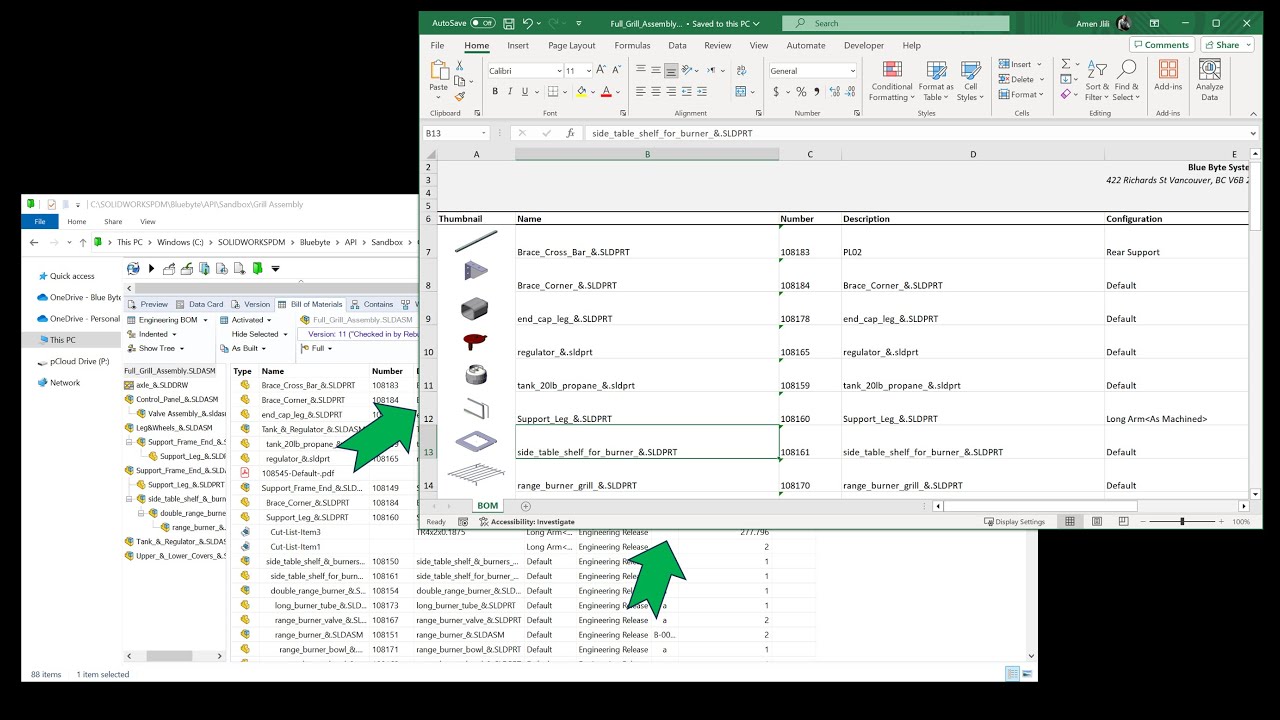Open Conditional Formatting menu
Image resolution: width=1280 pixels, height=720 pixels.
click(x=891, y=81)
